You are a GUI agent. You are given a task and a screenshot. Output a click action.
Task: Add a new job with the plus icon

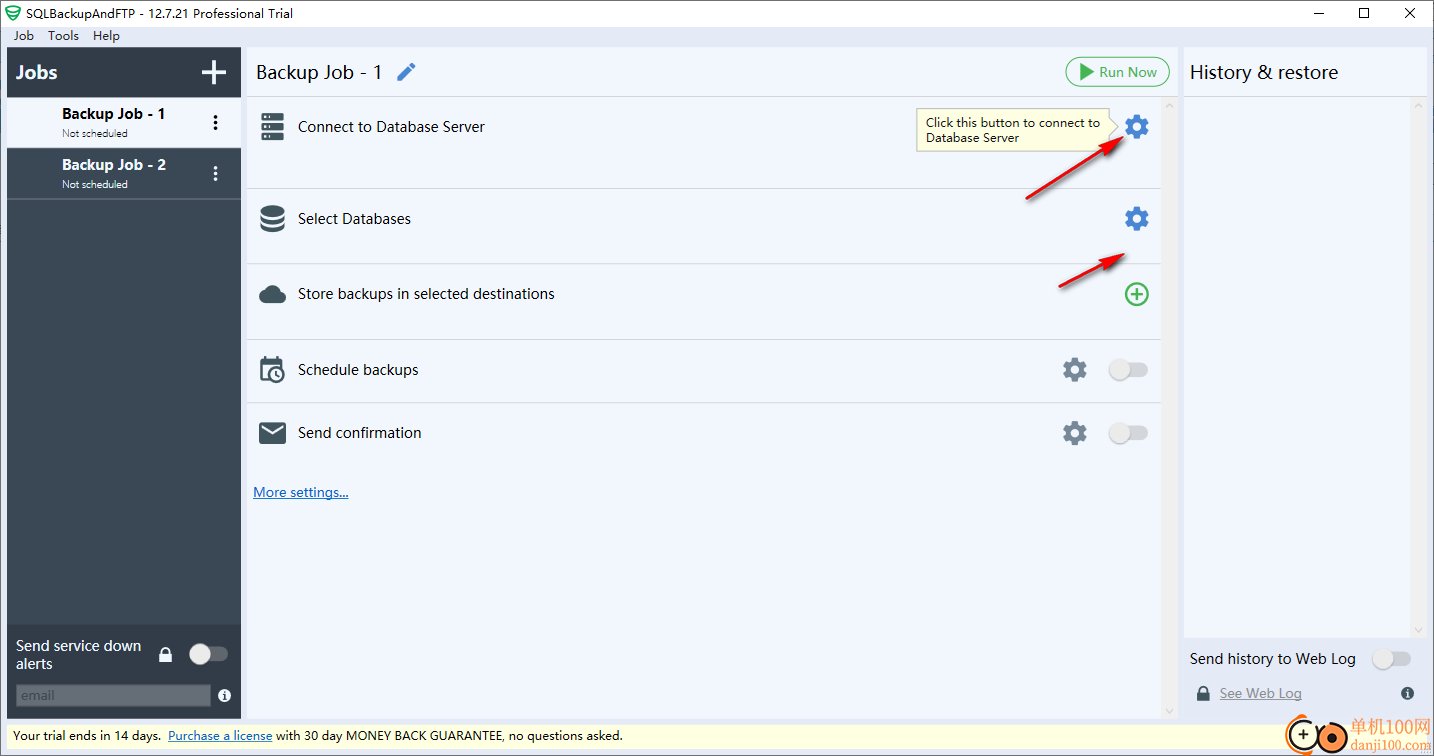point(213,72)
